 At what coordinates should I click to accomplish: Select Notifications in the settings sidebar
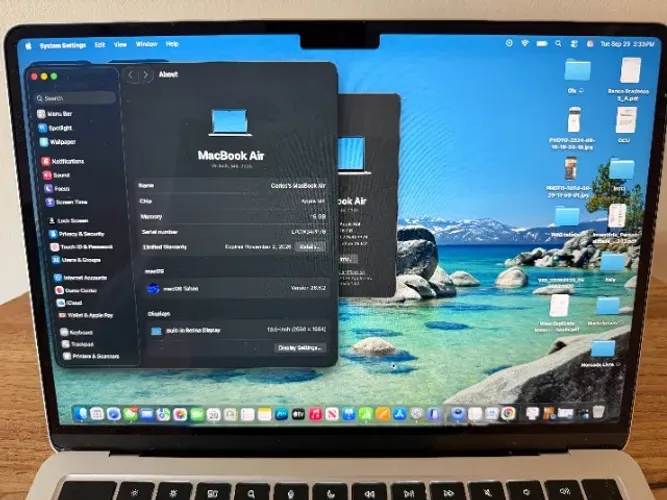[x=63, y=161]
